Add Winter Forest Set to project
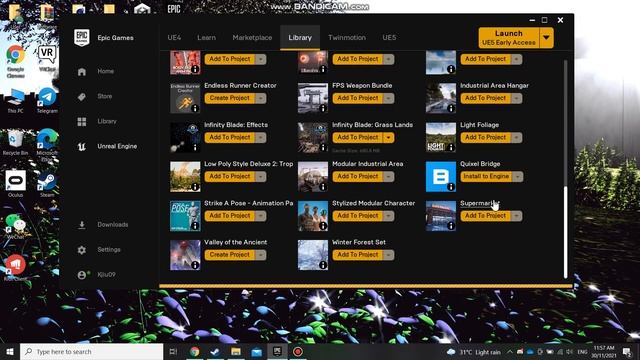Screen dimensions: 640x360 click(x=358, y=255)
